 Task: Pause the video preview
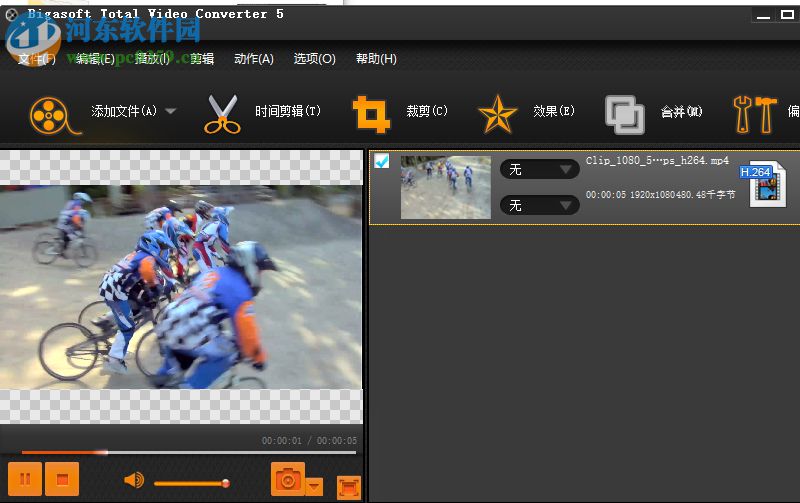coord(25,479)
